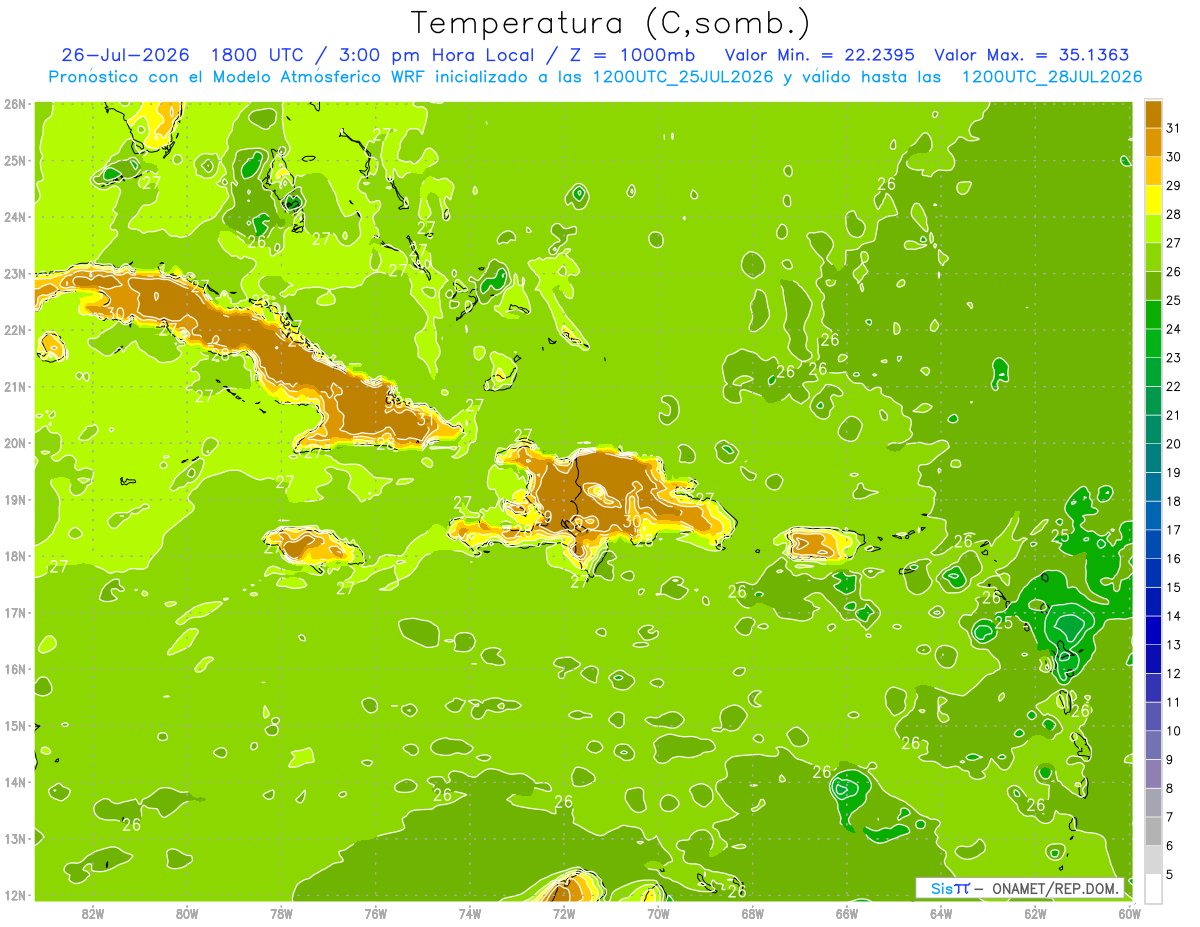Click the 12N latitude axis label
Viewport: 1200px width, 927px height.
coord(15,895)
